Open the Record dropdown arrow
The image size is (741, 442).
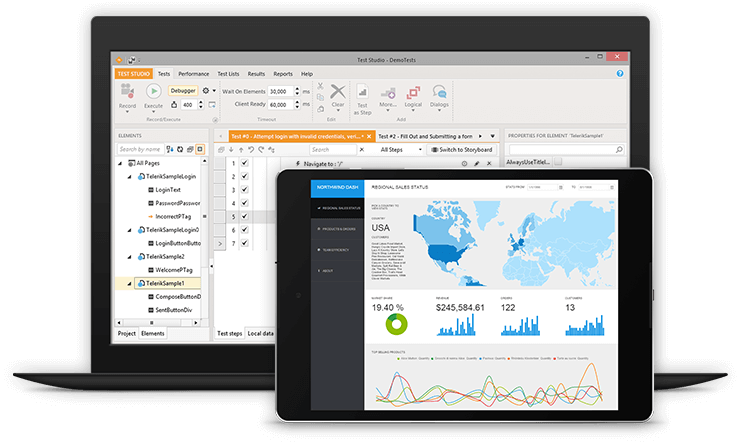click(x=127, y=113)
